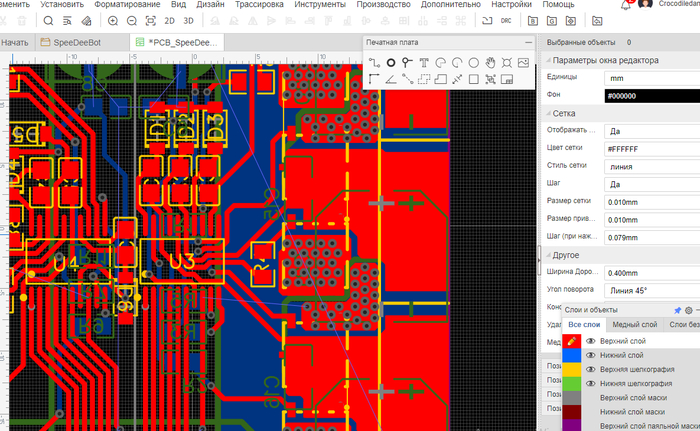The image size is (700, 431).
Task: Collapse the Сетка section
Action: pyautogui.click(x=548, y=113)
